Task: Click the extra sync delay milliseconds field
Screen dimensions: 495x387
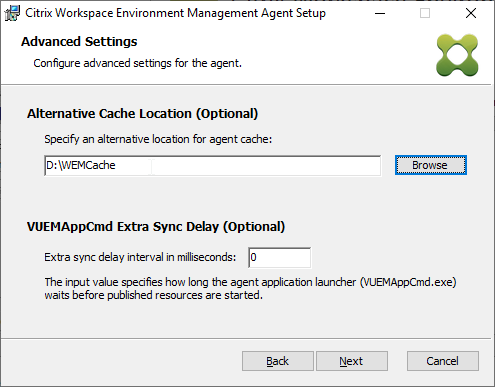Action: coord(279,257)
